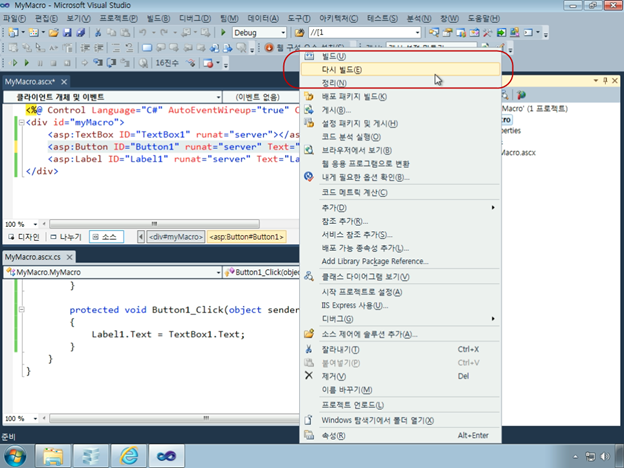Screen dimensions: 624x468
Task: Switch to the MyMacro.ascx* tab
Action: (30, 82)
